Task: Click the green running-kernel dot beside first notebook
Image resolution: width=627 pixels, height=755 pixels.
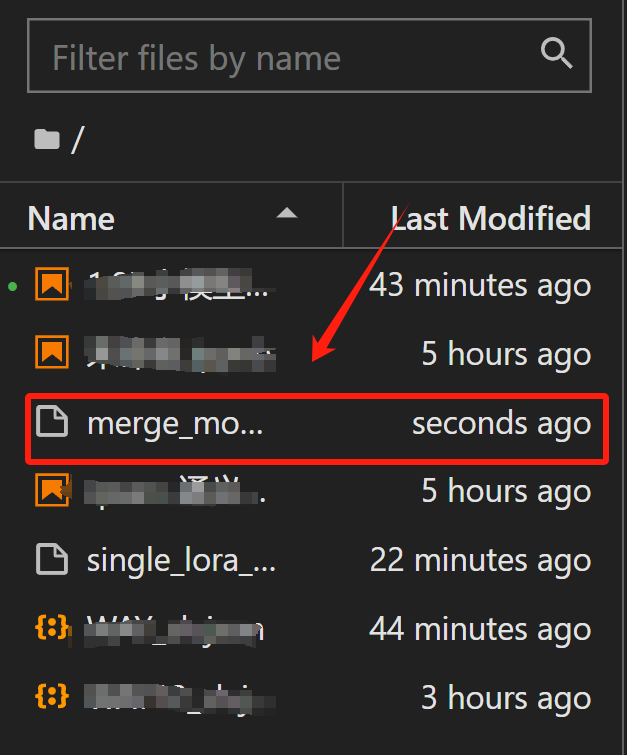Action: [12, 286]
